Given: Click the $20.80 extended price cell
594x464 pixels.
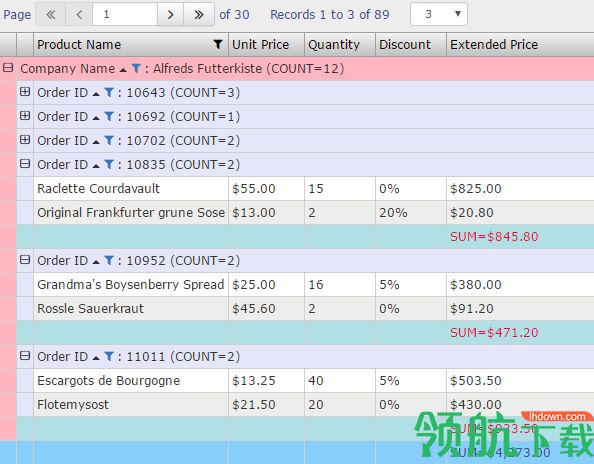Looking at the screenshot, I should tap(521, 212).
